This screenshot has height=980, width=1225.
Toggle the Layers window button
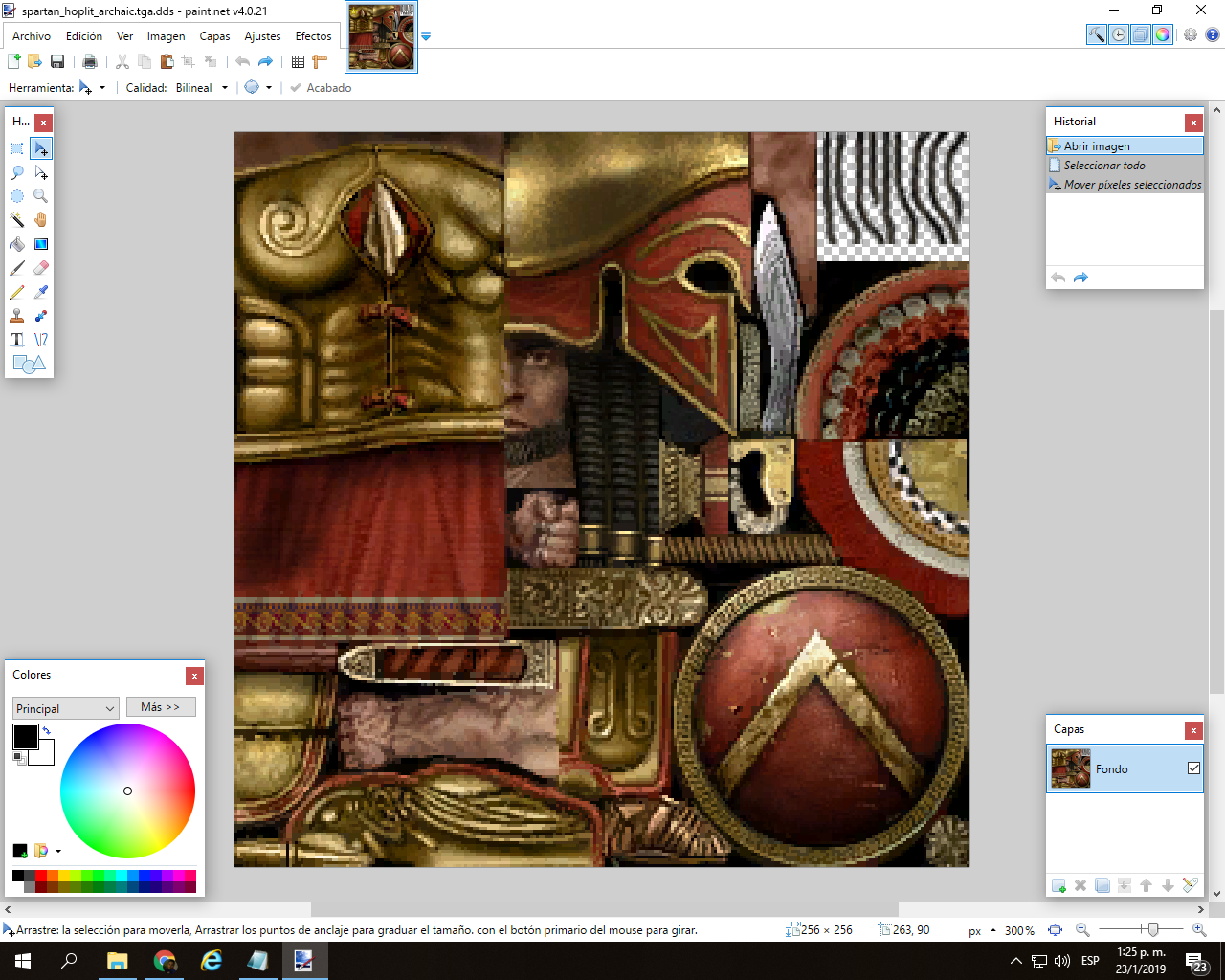coord(1140,34)
